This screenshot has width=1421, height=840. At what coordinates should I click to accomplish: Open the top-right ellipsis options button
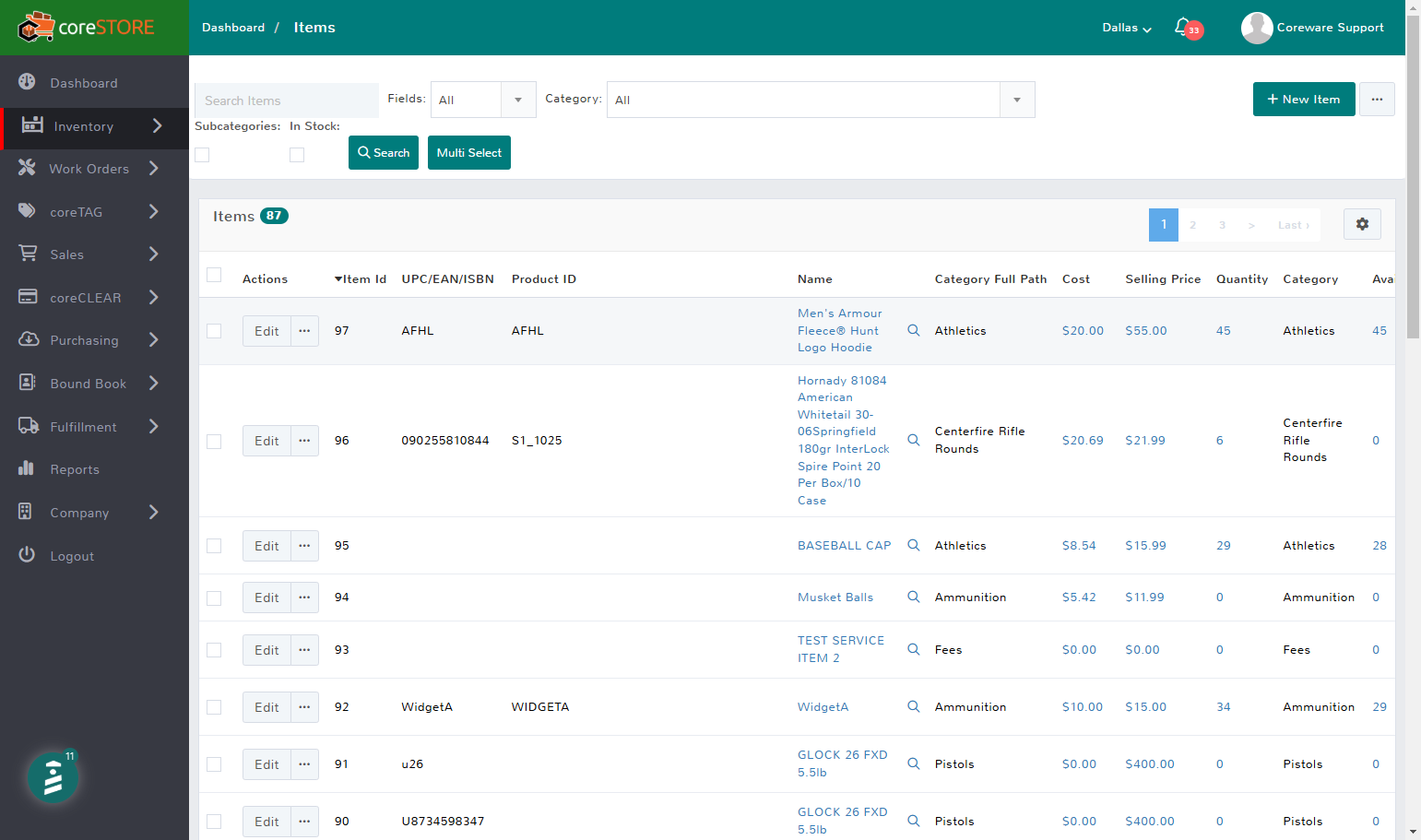[1377, 99]
